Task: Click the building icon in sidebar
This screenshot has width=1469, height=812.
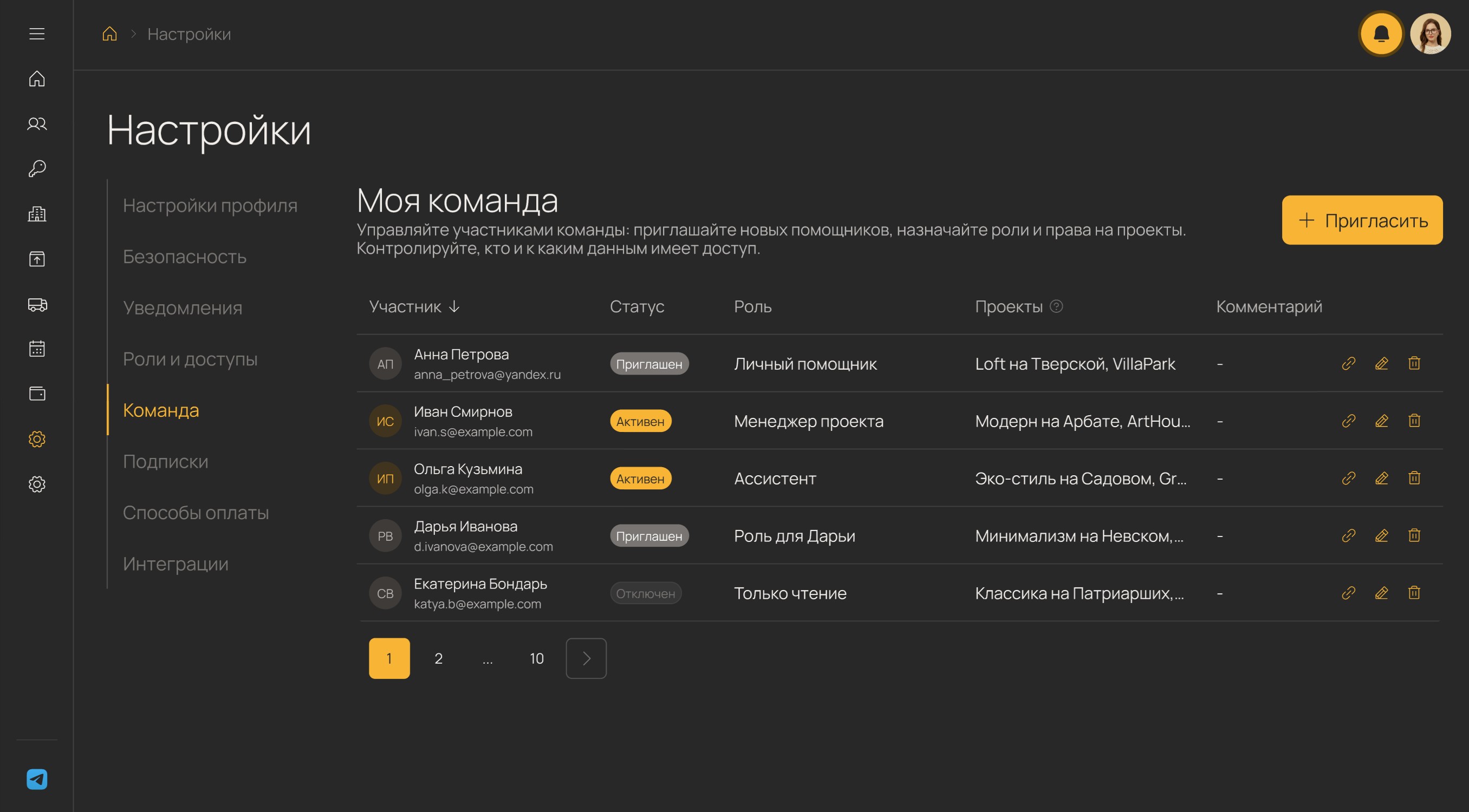Action: (37, 214)
